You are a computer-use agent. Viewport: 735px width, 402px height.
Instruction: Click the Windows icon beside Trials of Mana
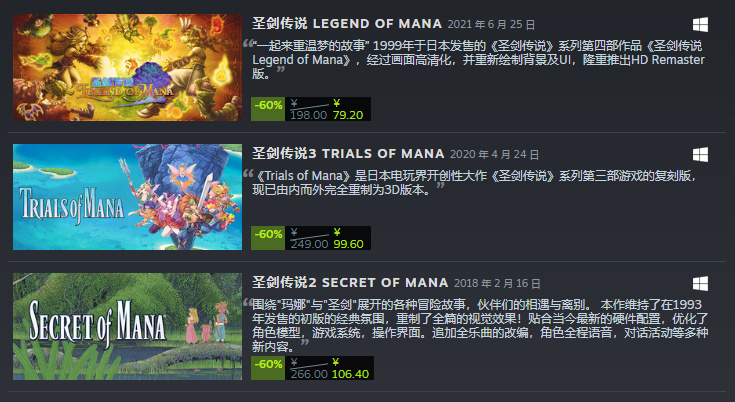[x=700, y=155]
